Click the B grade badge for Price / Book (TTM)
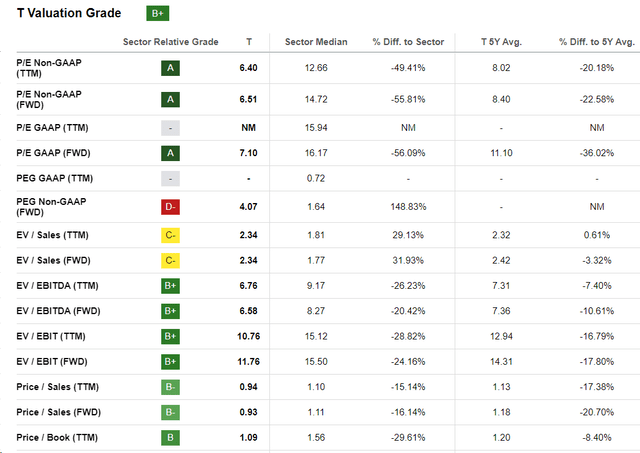The height and width of the screenshot is (453, 640). point(171,437)
